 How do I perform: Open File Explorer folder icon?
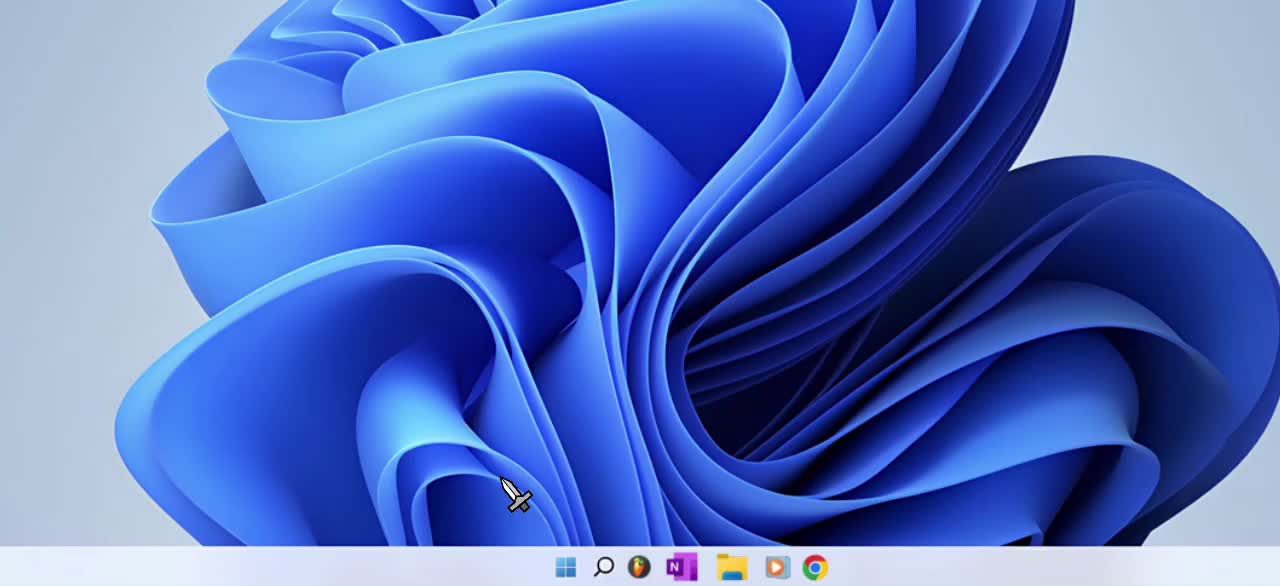732,568
